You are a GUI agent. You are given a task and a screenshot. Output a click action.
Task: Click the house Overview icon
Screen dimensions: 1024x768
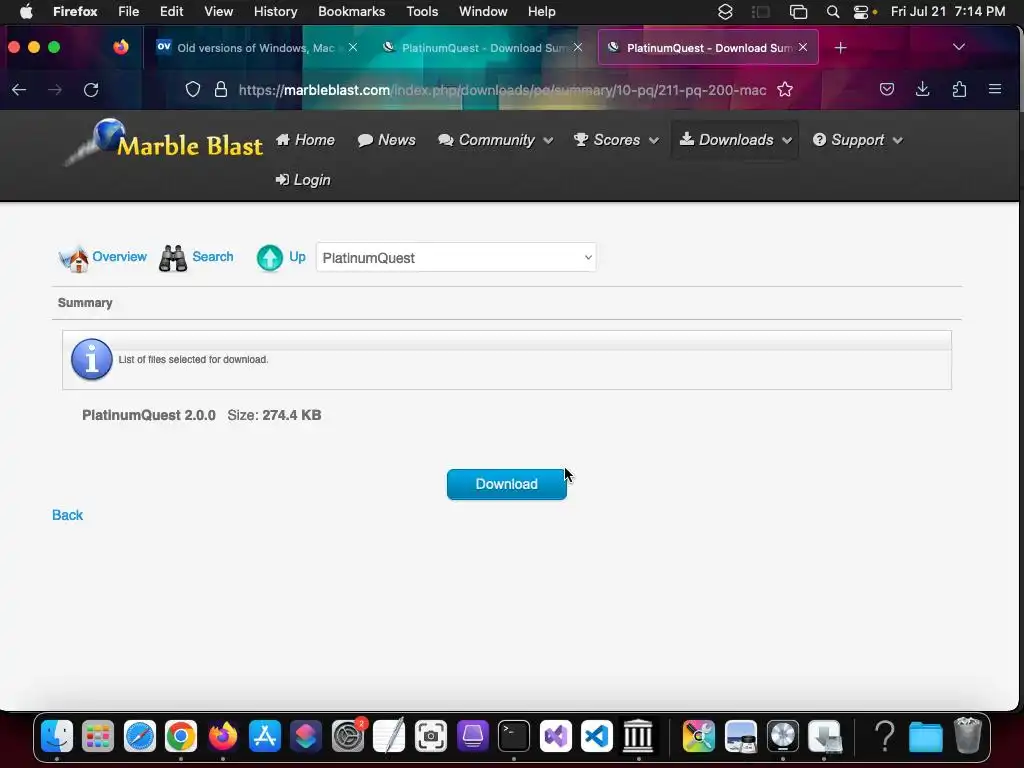[74, 259]
